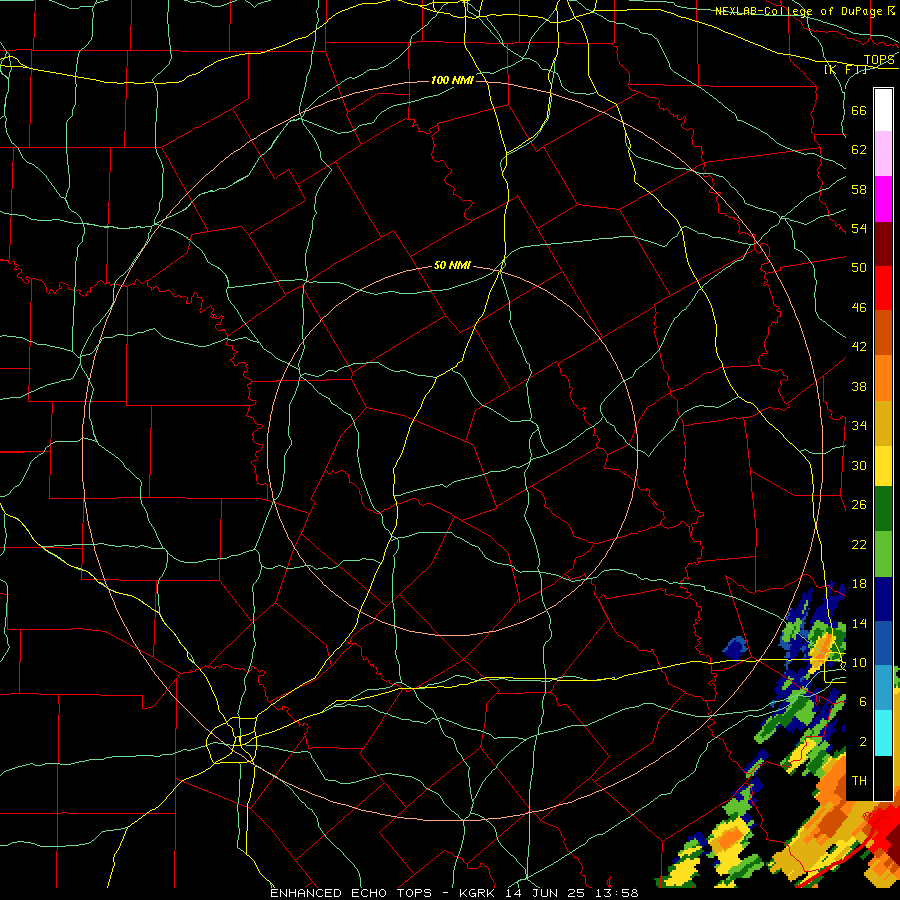The image size is (900, 900).
Task: Click the legend value "54"
Action: tap(859, 228)
